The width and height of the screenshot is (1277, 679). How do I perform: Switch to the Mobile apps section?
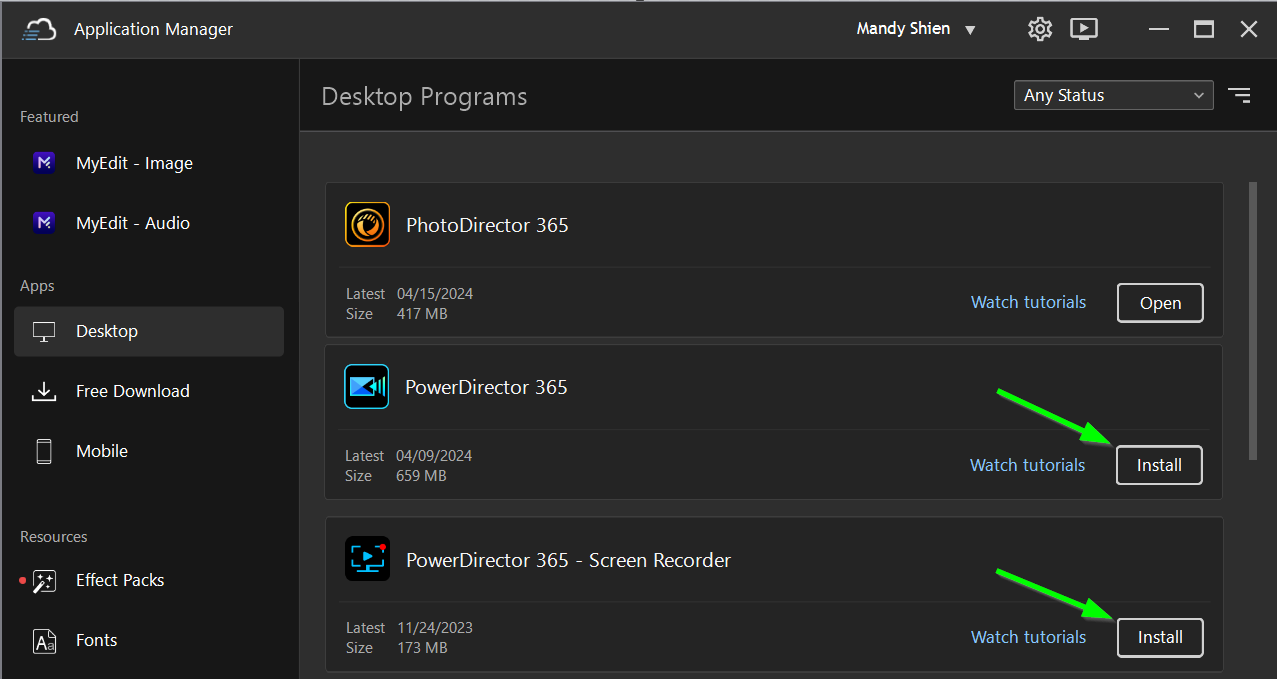point(102,451)
